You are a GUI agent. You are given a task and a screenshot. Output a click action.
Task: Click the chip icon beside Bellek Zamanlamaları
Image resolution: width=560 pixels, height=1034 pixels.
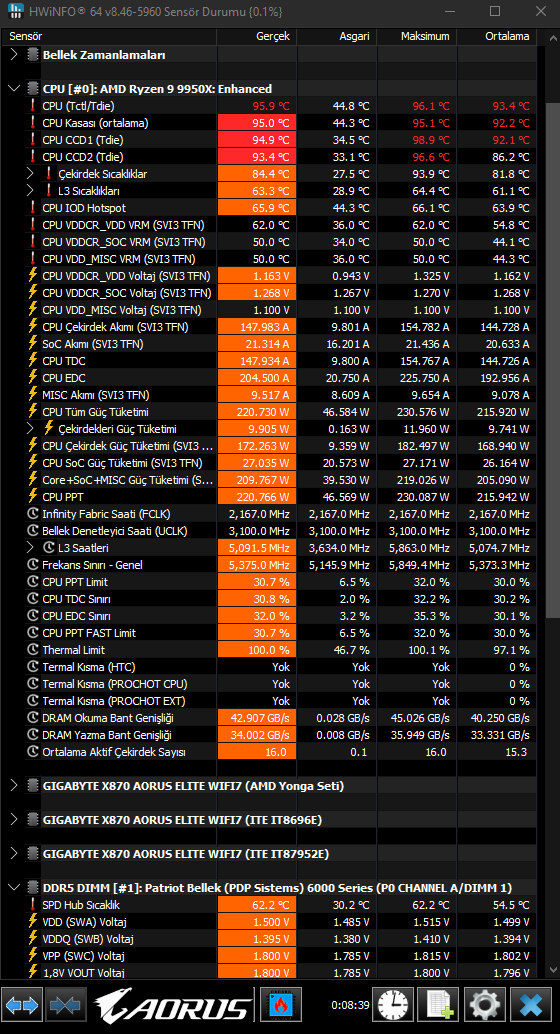pyautogui.click(x=33, y=55)
